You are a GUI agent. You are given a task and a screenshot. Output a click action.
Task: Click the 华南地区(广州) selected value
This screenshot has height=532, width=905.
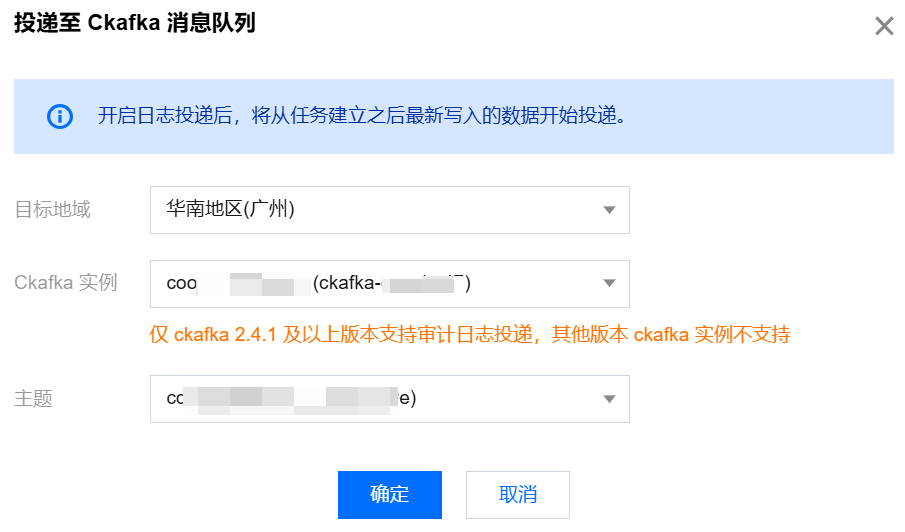230,210
